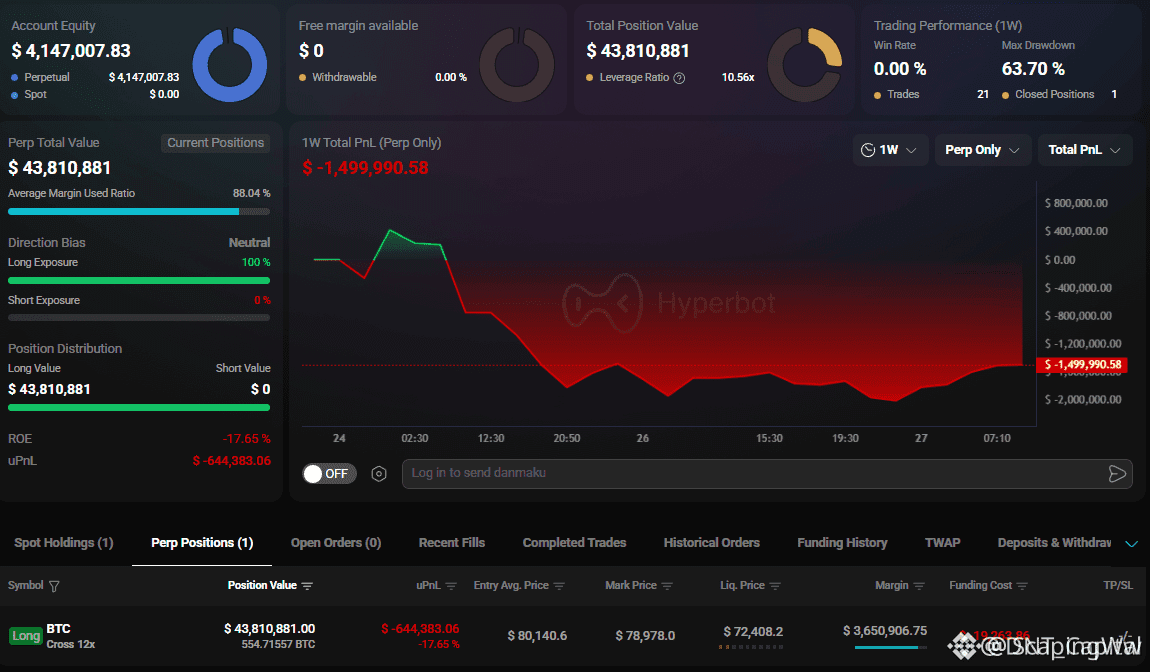Expand the tabs overflow chevron
The width and height of the screenshot is (1150, 672).
coord(1132,544)
